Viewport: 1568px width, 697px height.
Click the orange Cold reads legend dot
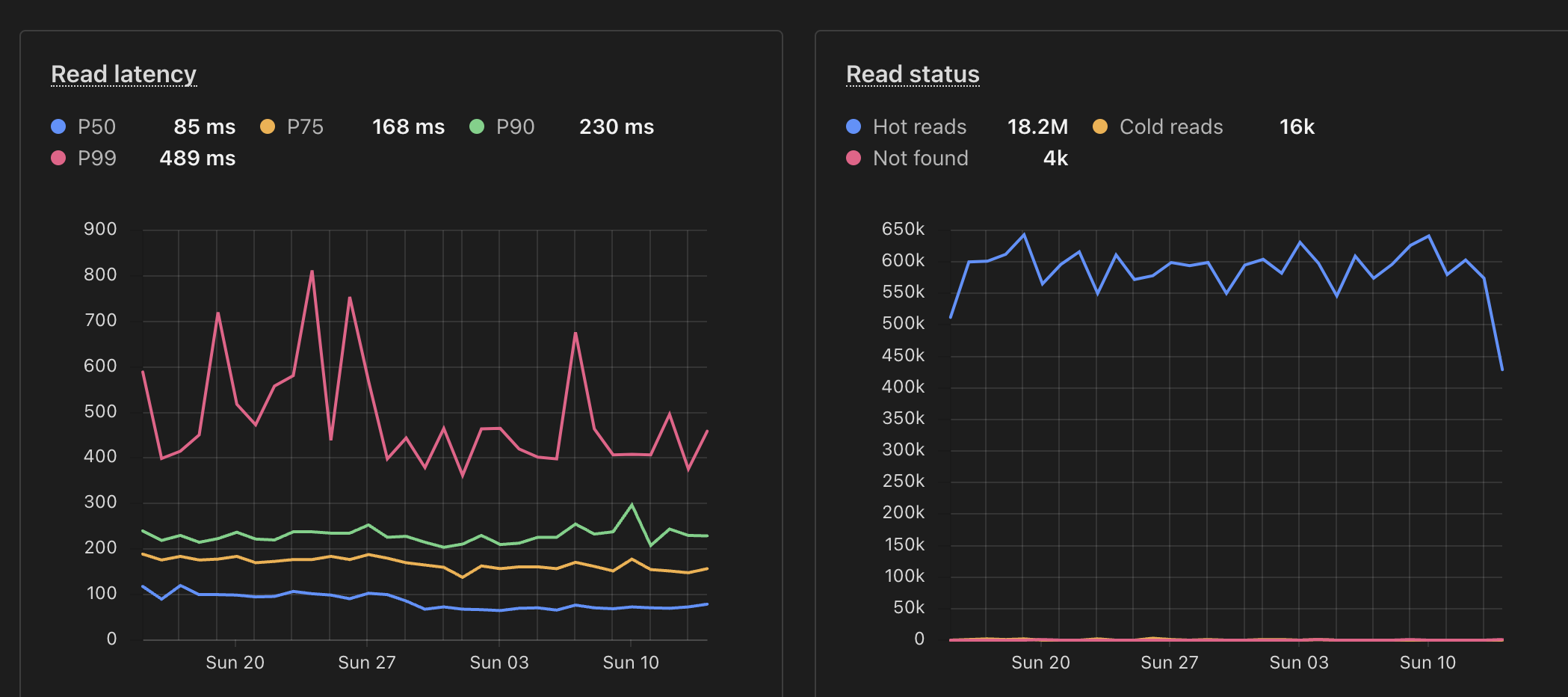coord(1099,126)
